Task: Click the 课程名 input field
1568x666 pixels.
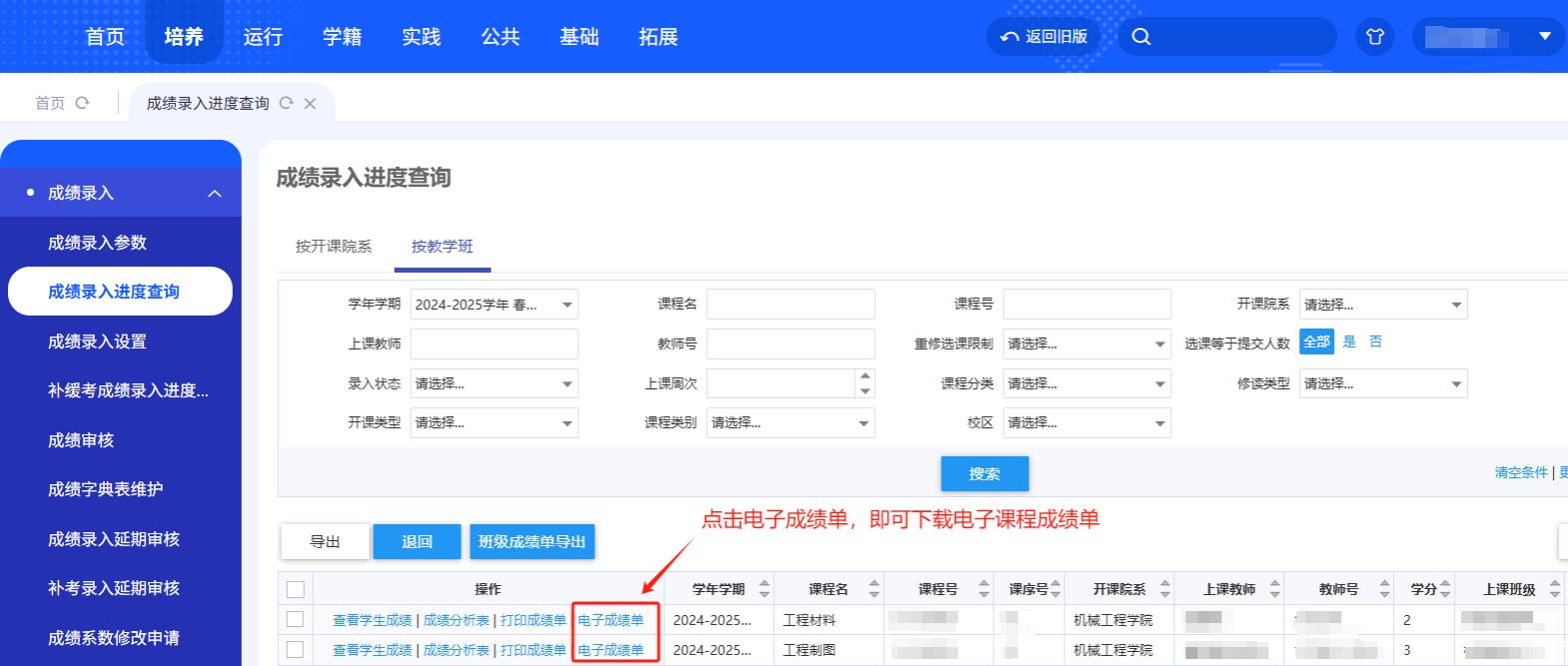Action: [x=790, y=305]
